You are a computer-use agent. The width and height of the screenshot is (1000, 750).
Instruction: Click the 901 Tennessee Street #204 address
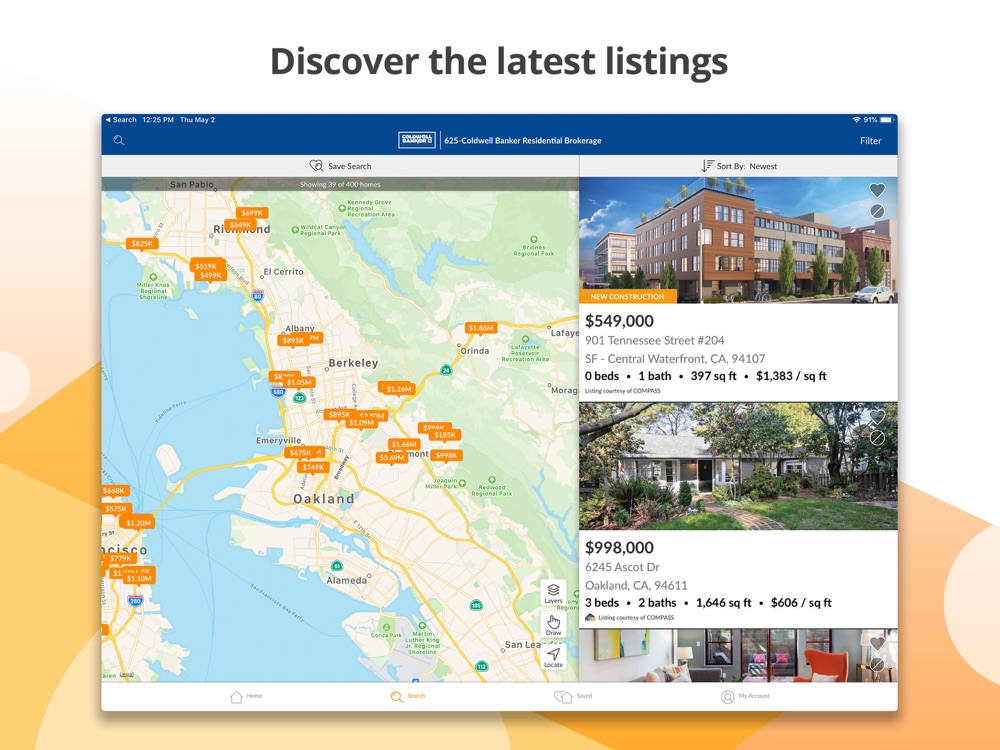coord(654,341)
